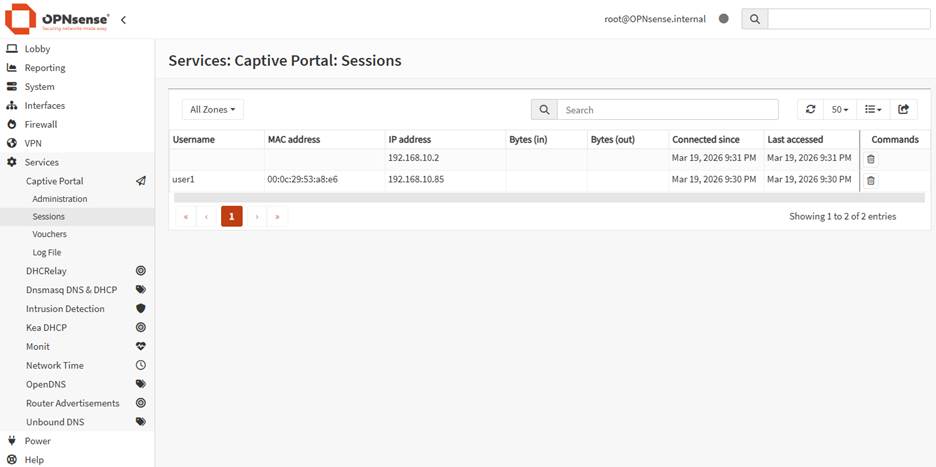Refresh the sessions table
This screenshot has width=936, height=467.
click(x=810, y=110)
